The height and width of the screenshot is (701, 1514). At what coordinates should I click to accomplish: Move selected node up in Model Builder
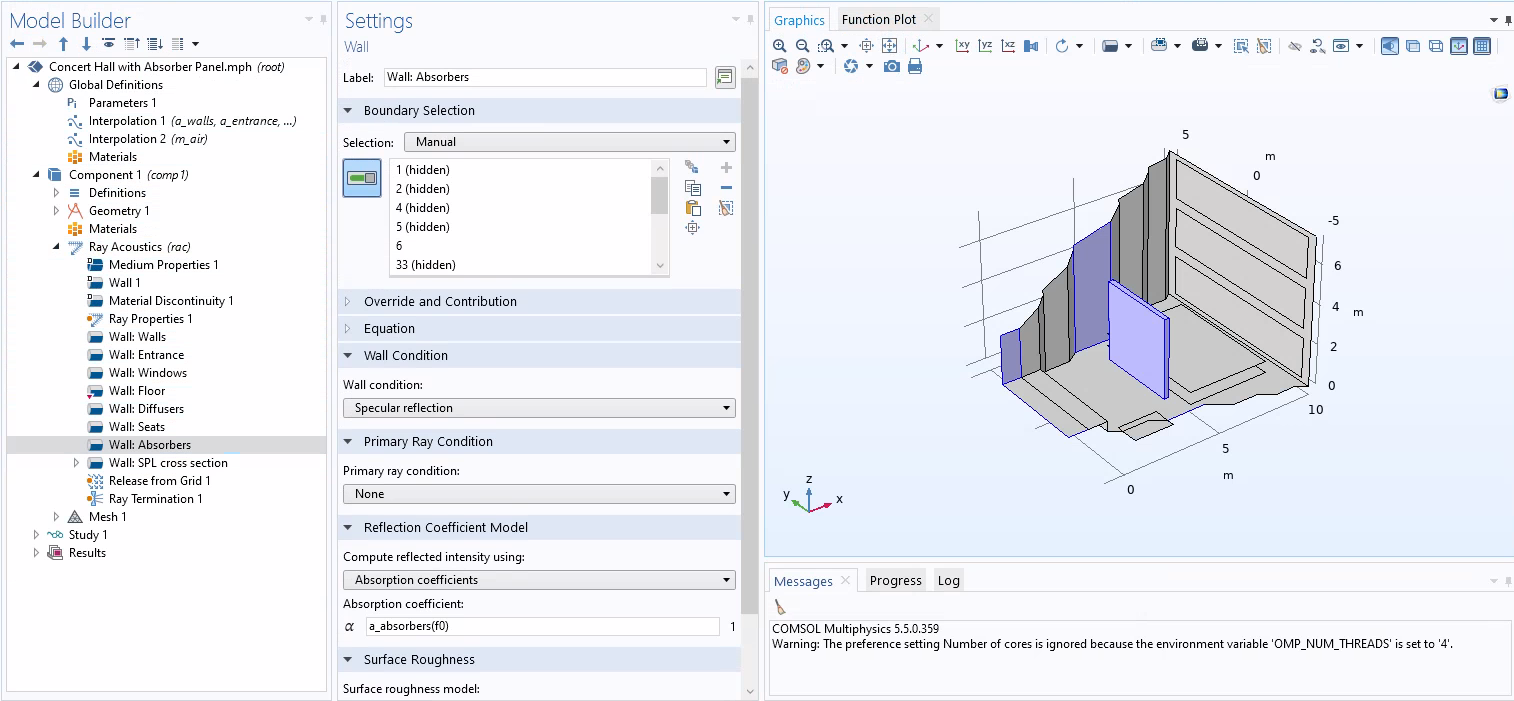tap(63, 44)
